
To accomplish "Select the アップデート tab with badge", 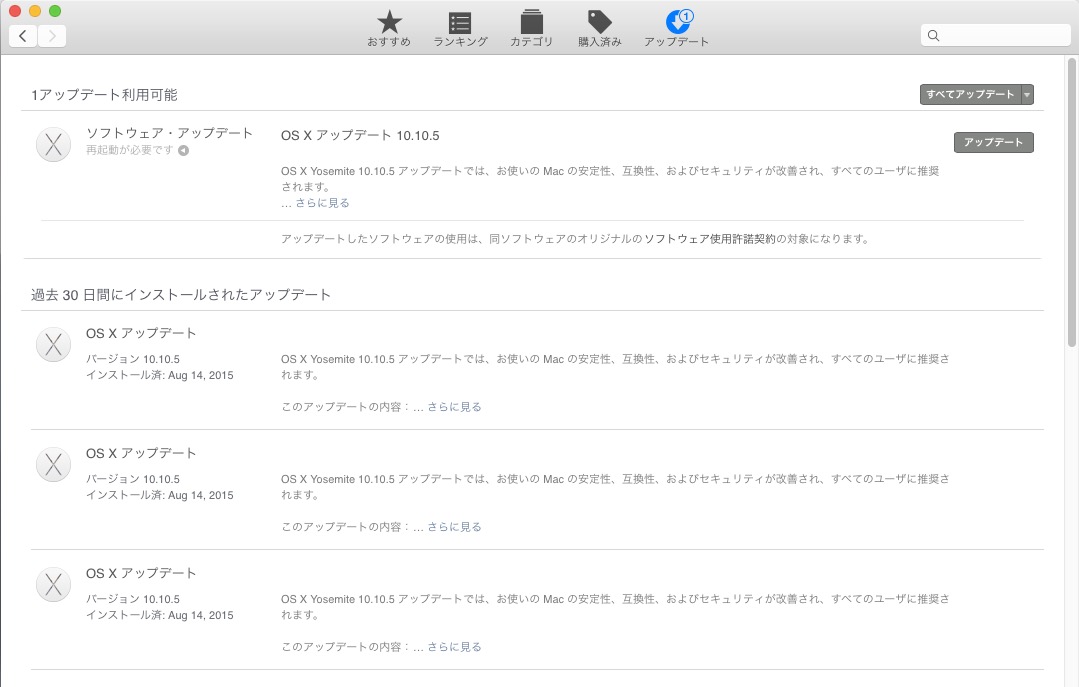I will 676,29.
